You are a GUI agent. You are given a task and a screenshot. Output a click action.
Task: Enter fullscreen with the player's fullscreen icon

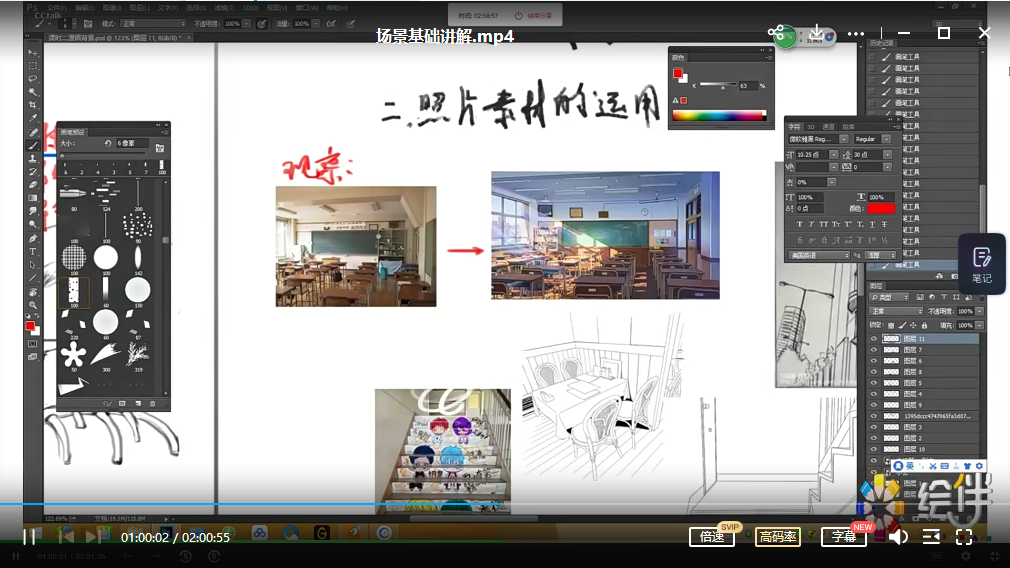964,536
